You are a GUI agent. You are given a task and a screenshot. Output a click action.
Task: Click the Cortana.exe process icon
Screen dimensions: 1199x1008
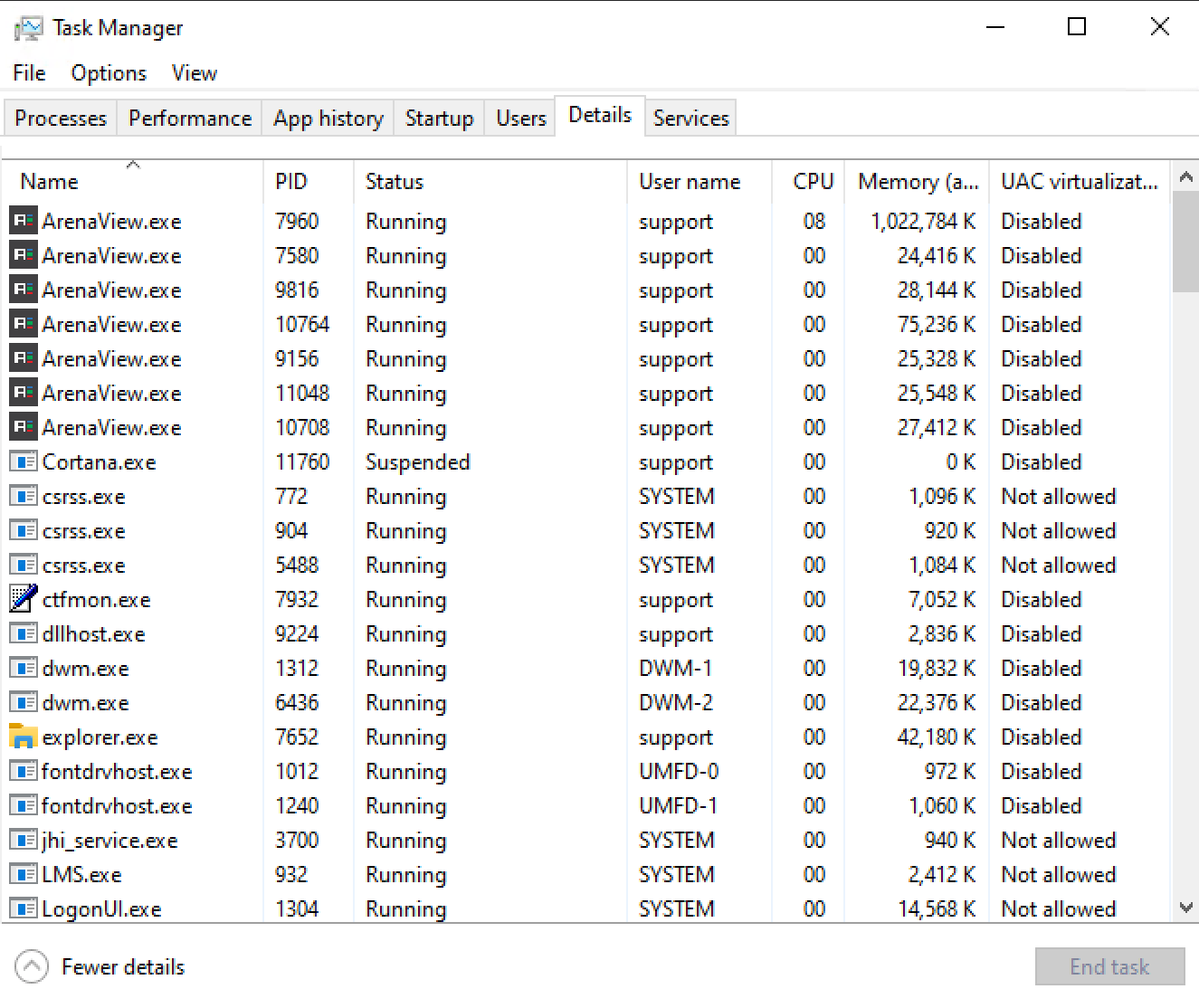coord(23,461)
